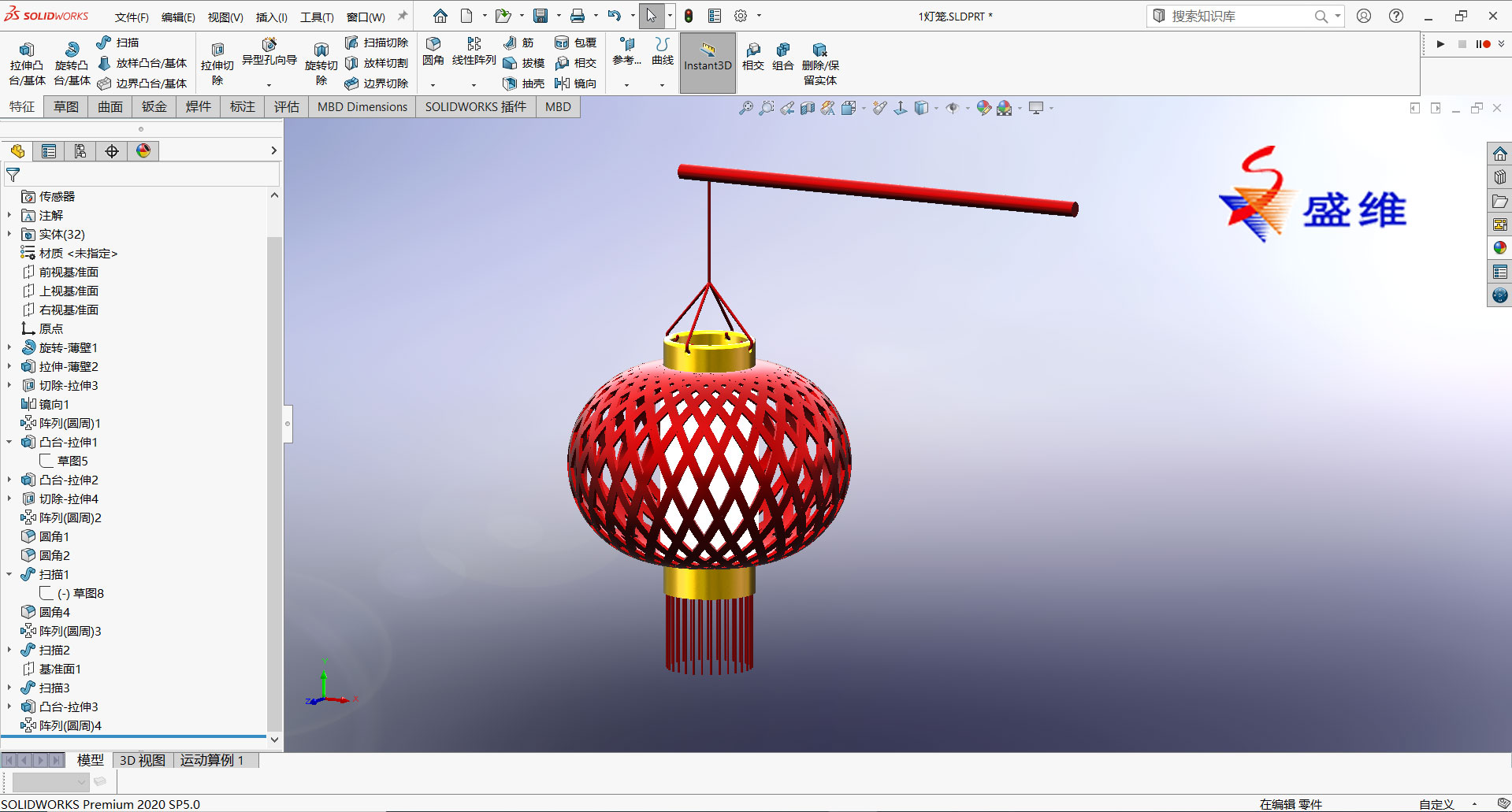Select the Swept Cut (扫描切除) tool

[377, 43]
